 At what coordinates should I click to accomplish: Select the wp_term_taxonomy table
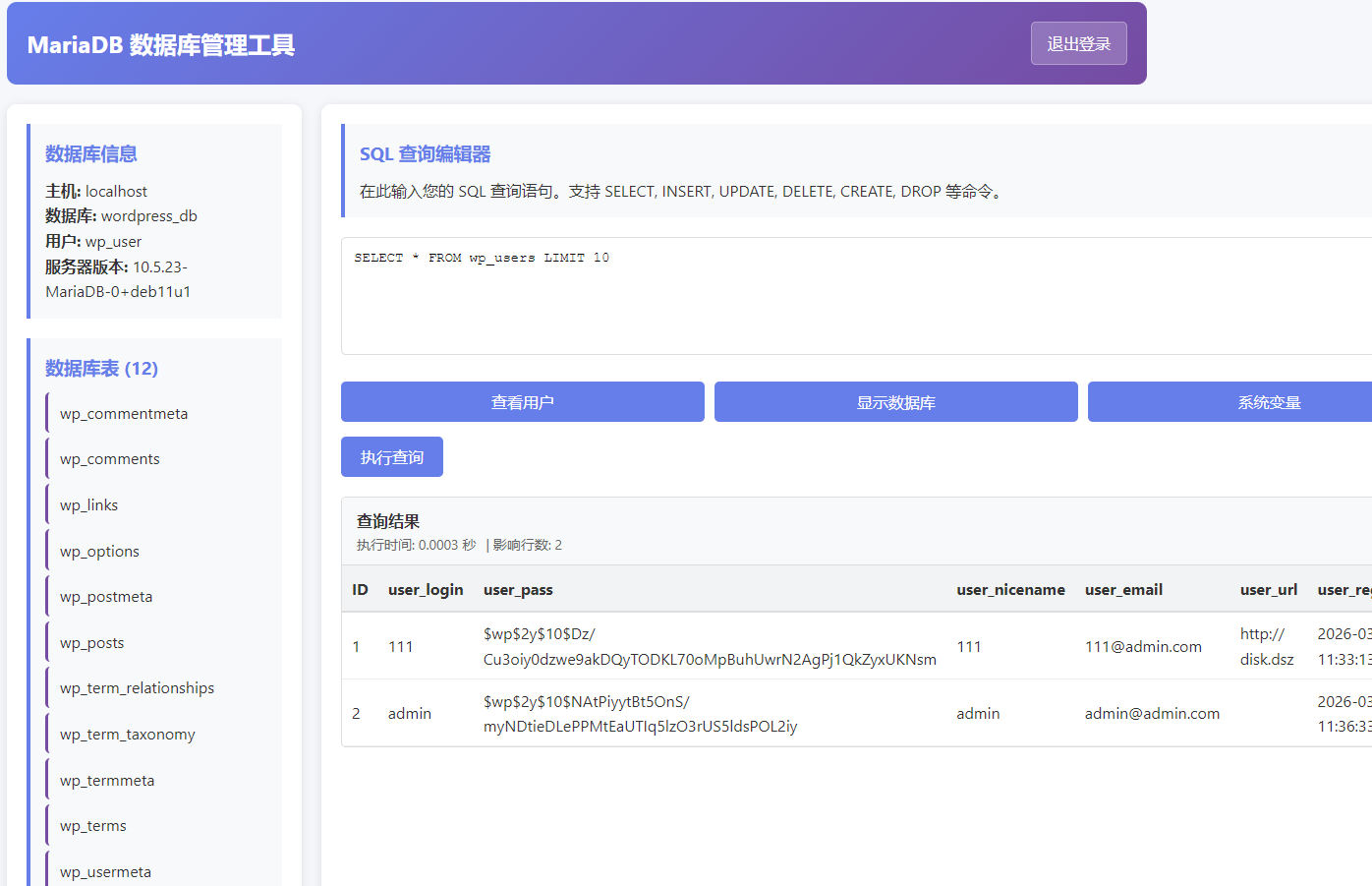[128, 735]
